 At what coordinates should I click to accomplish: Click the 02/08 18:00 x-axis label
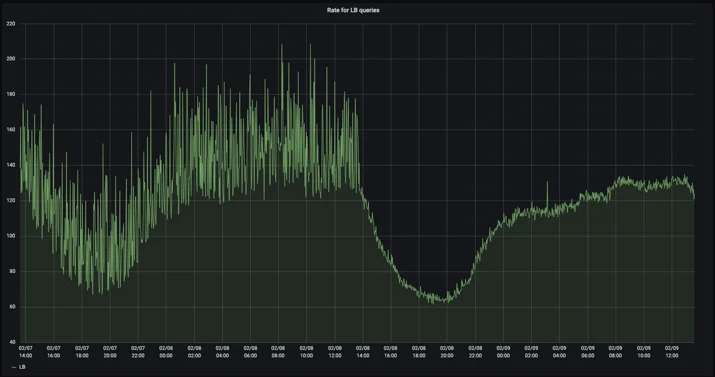point(419,352)
